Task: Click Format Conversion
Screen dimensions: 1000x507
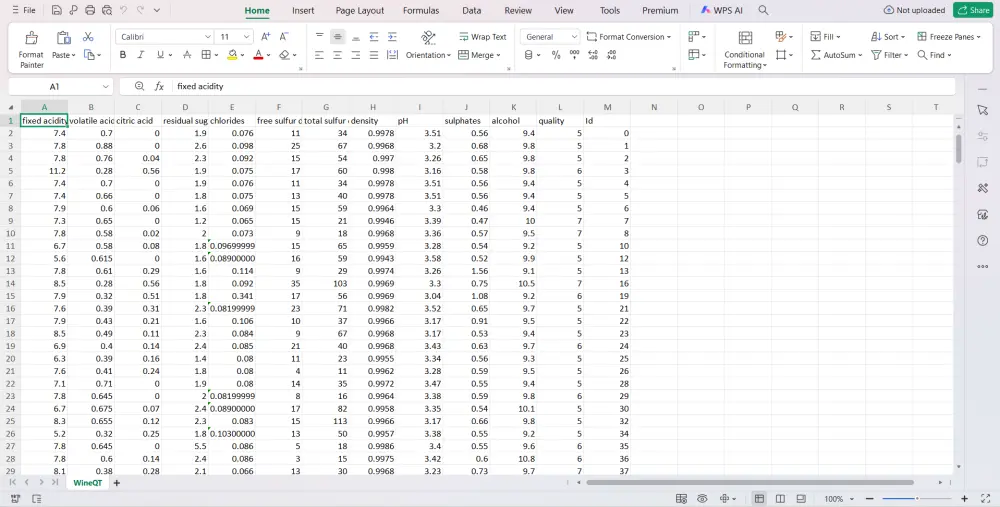Action: [x=628, y=36]
